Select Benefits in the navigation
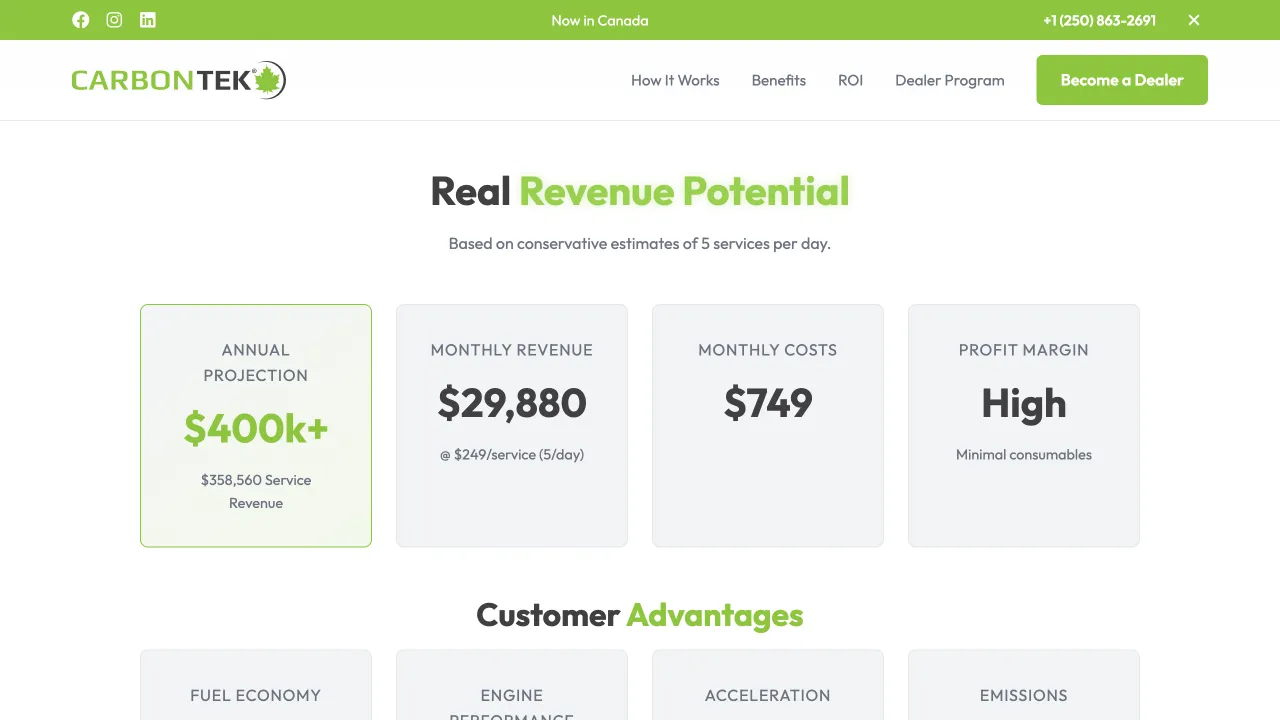The height and width of the screenshot is (720, 1280). pos(779,80)
